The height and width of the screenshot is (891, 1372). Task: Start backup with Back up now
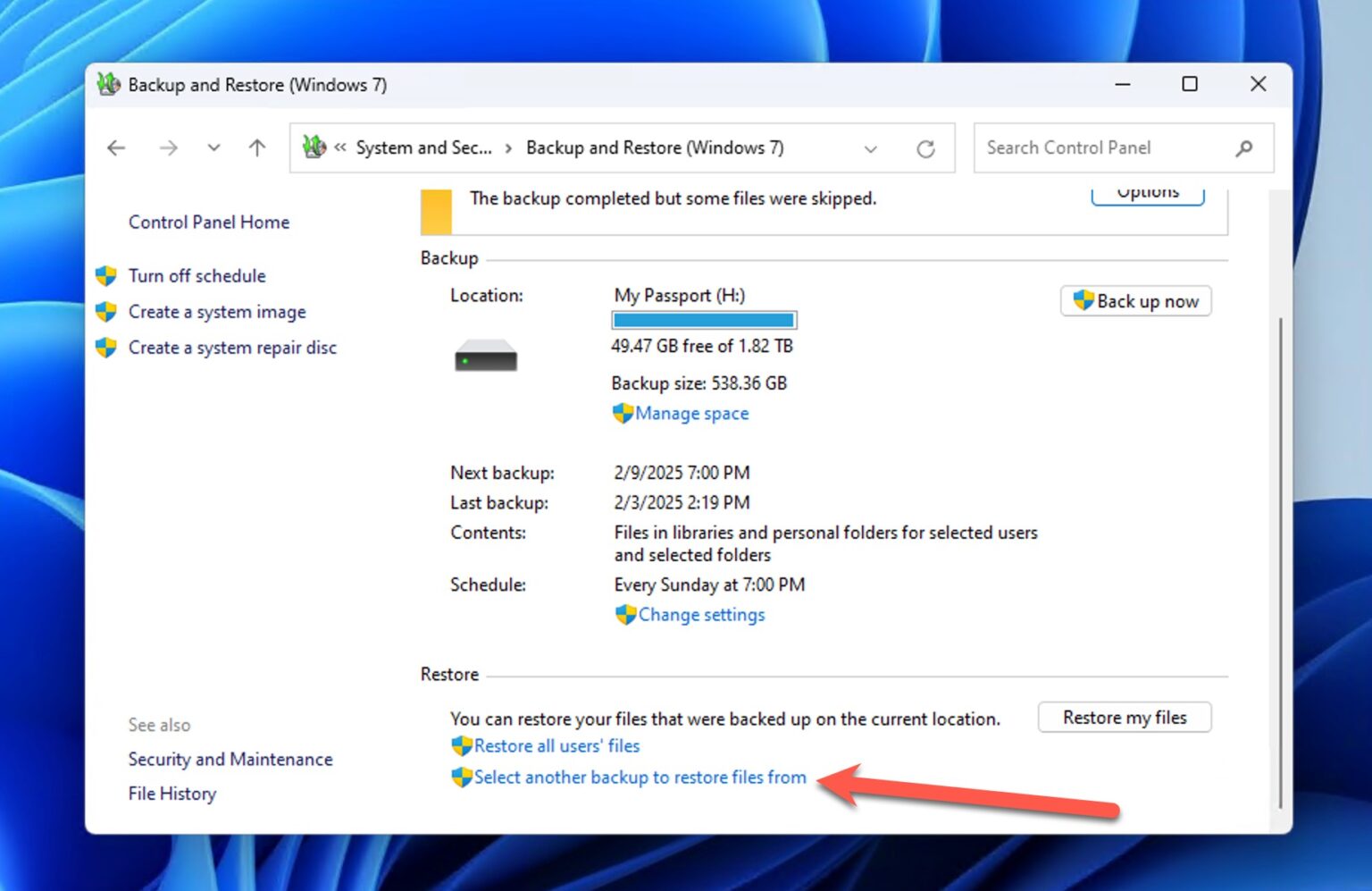click(x=1136, y=301)
